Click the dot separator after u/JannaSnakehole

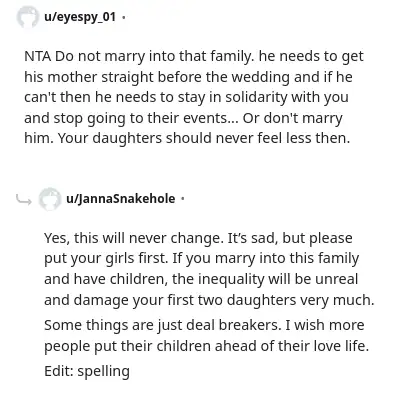[182, 199]
